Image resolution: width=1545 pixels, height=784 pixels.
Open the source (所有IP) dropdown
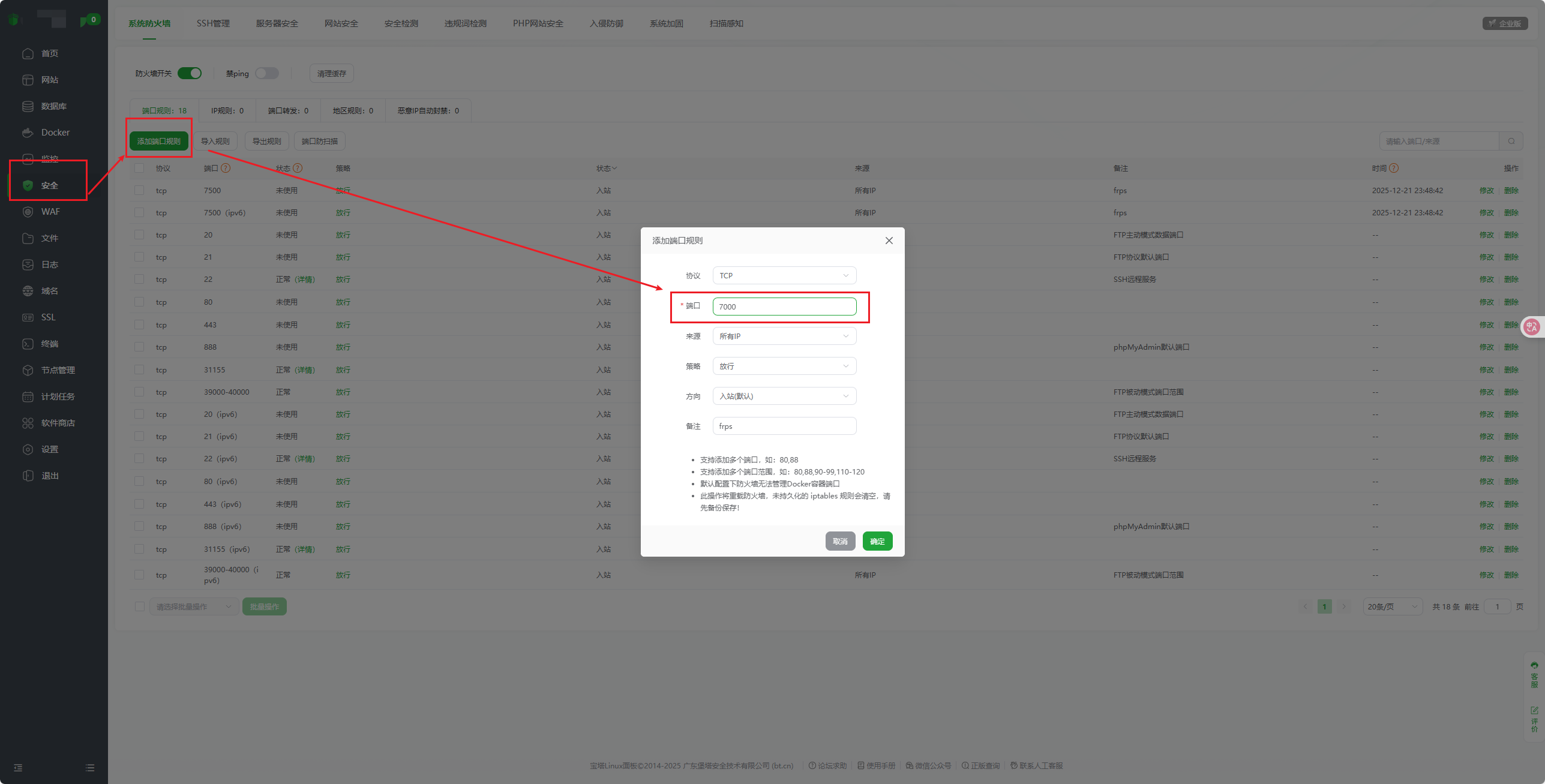784,336
